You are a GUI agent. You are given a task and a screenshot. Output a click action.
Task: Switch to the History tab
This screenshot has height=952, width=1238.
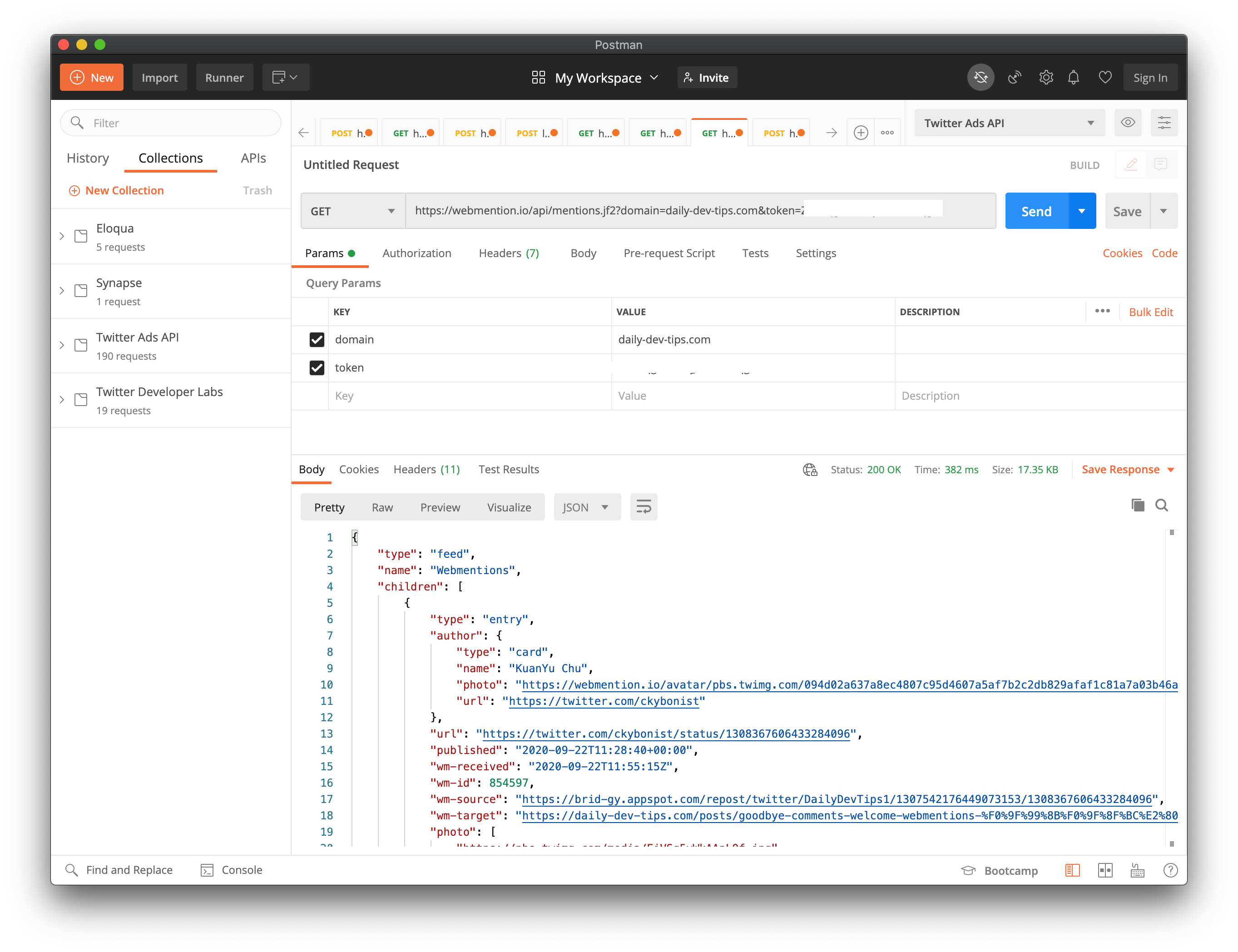point(88,158)
